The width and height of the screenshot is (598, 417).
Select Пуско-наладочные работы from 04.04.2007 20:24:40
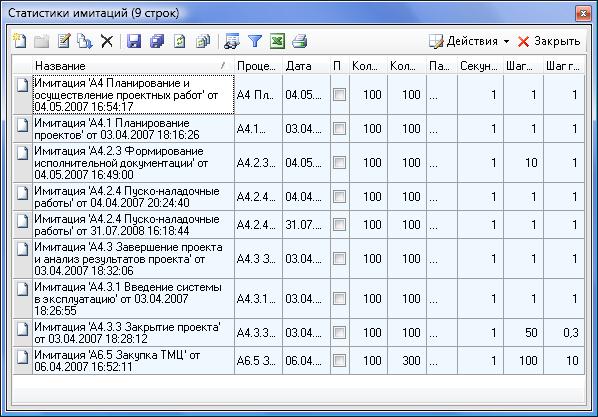coord(133,196)
